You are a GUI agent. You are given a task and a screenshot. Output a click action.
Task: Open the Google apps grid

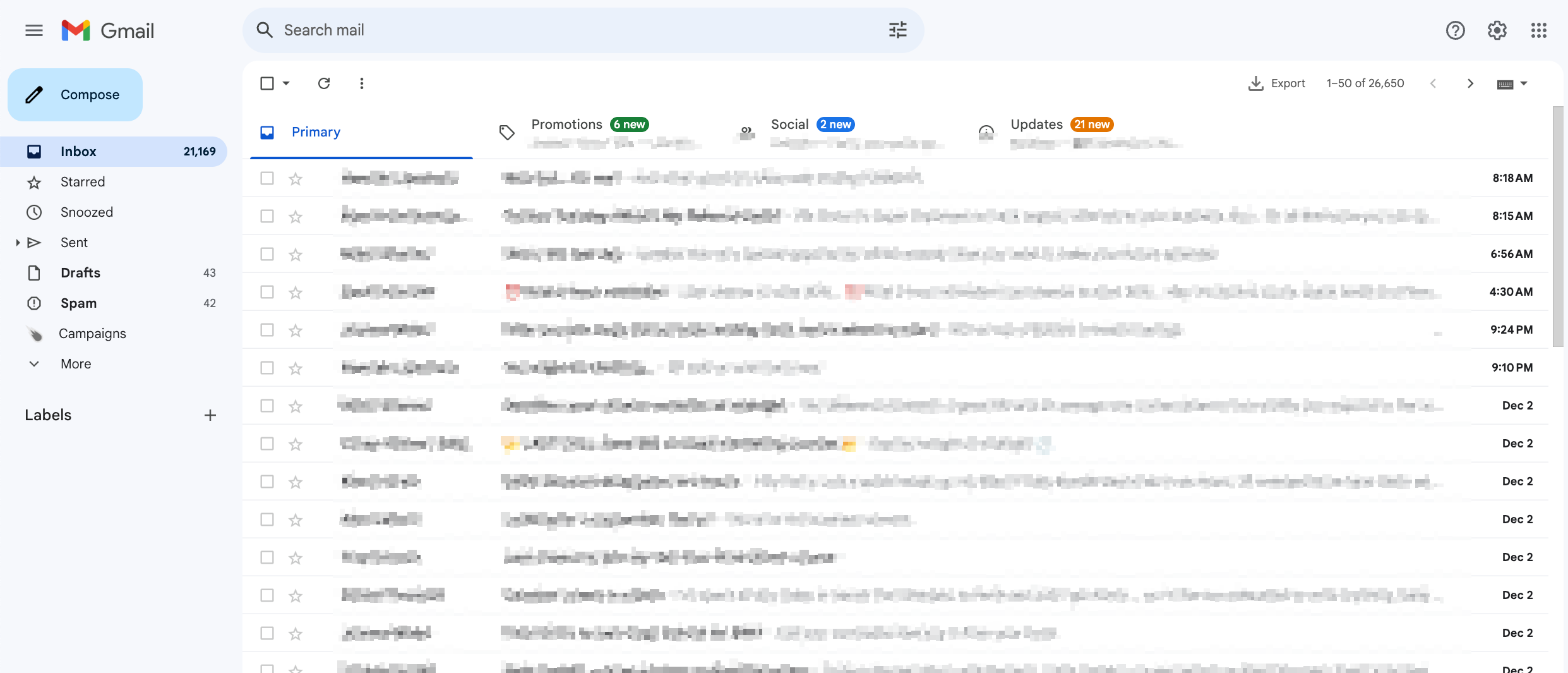(1539, 30)
